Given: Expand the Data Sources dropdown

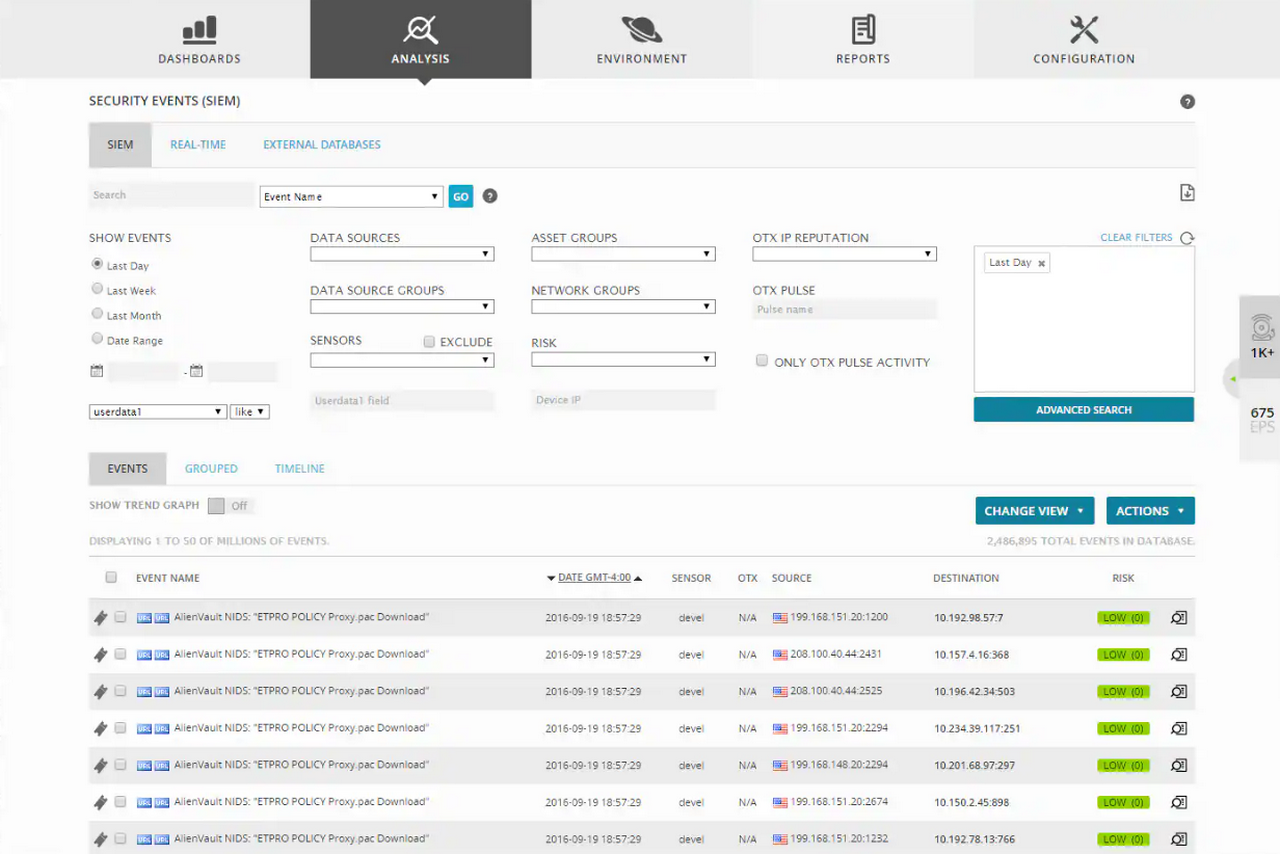Looking at the screenshot, I should (x=402, y=254).
